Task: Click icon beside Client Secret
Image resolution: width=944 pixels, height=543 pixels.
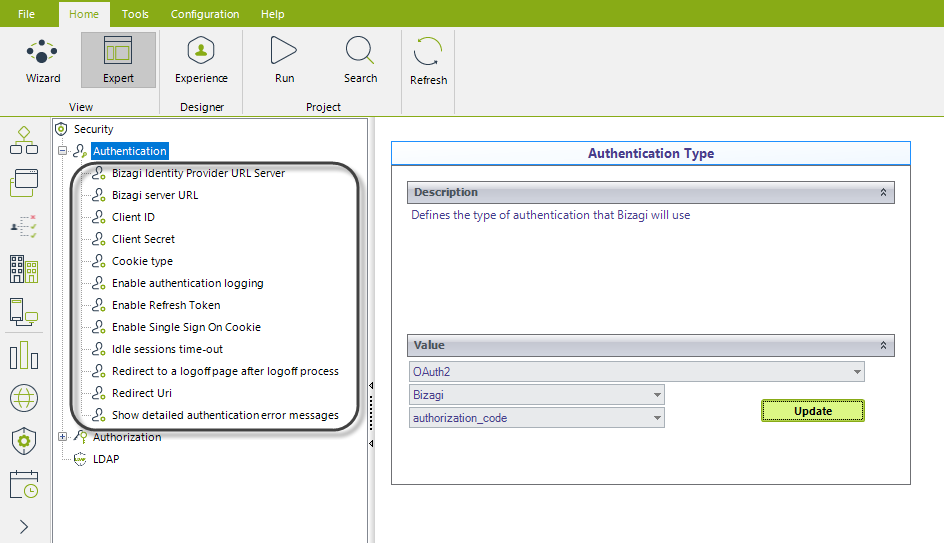Action: (99, 239)
